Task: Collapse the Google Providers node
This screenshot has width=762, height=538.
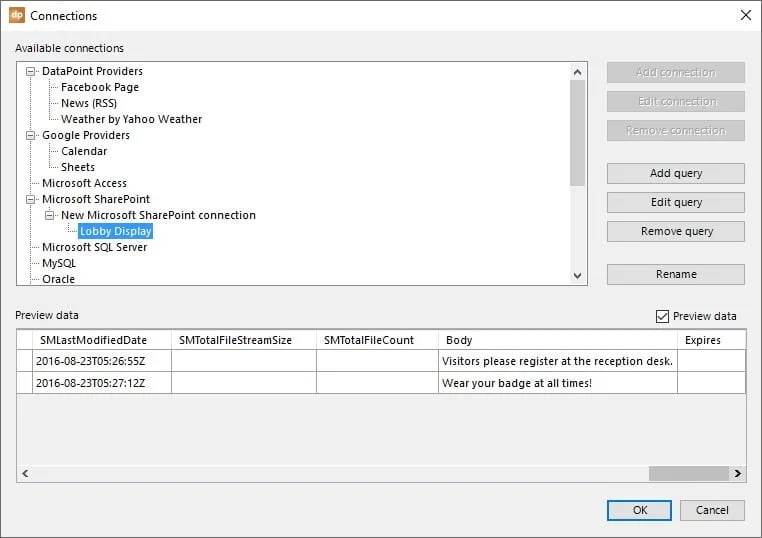Action: (x=30, y=135)
